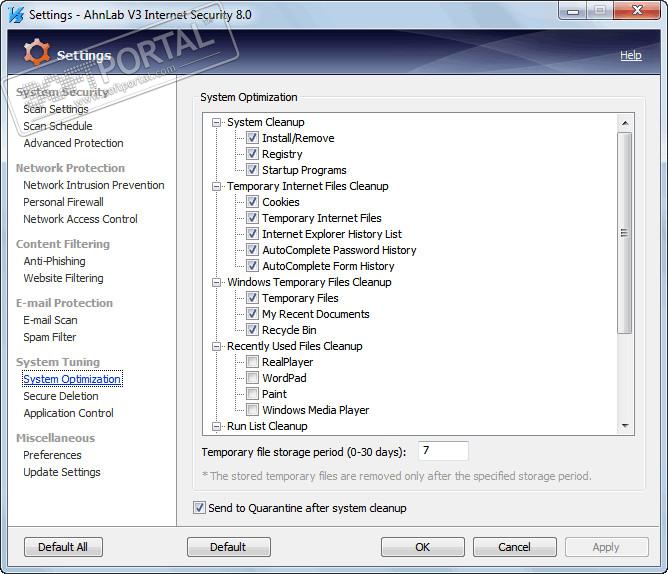Collapse Temporary Internet Files Cleanup node
The width and height of the screenshot is (668, 574).
click(216, 186)
